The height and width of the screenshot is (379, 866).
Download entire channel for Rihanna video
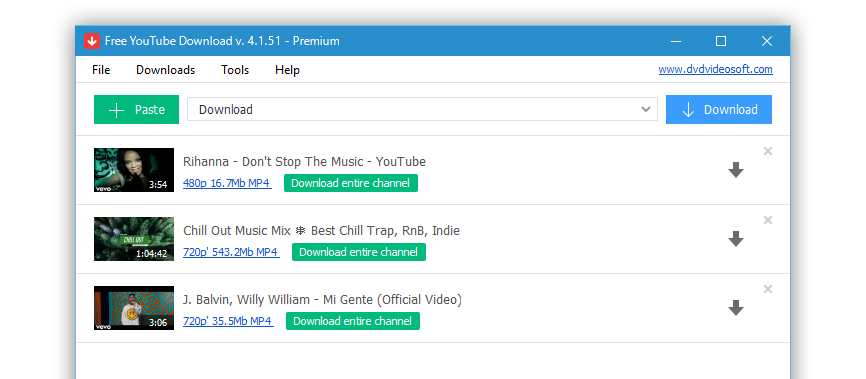(x=351, y=183)
